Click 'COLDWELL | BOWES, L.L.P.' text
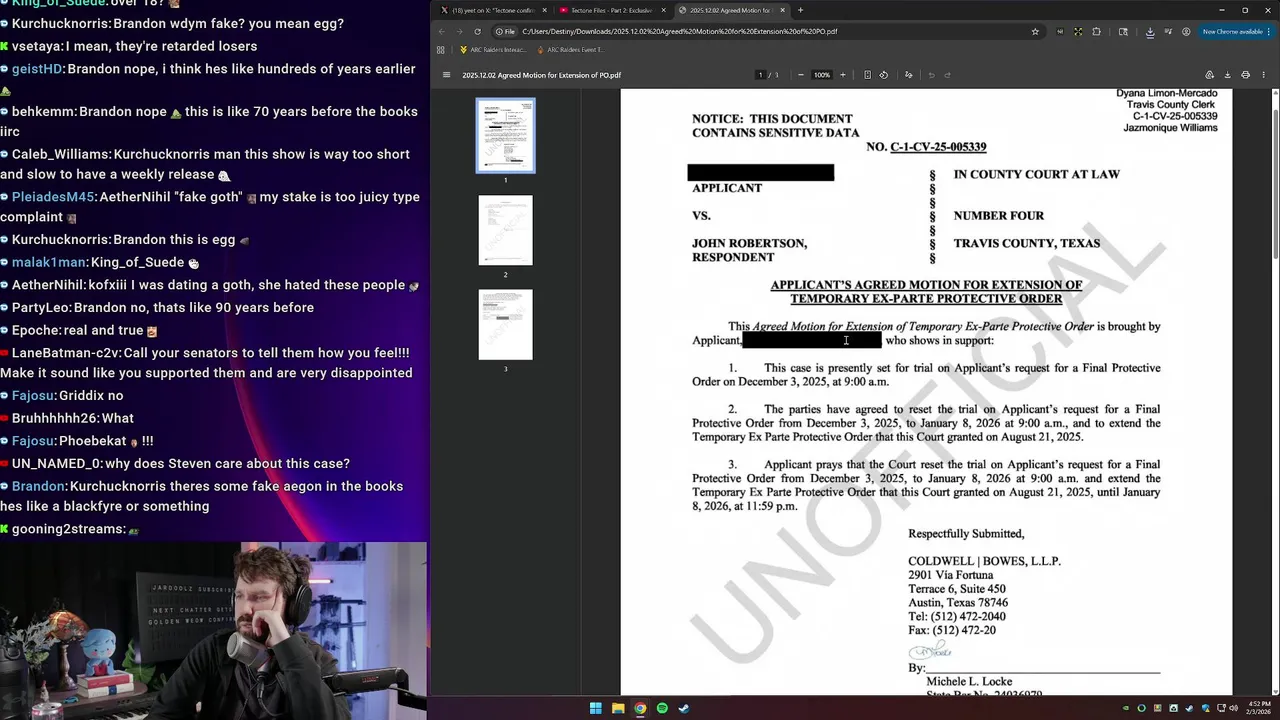Image resolution: width=1280 pixels, height=720 pixels. (984, 561)
